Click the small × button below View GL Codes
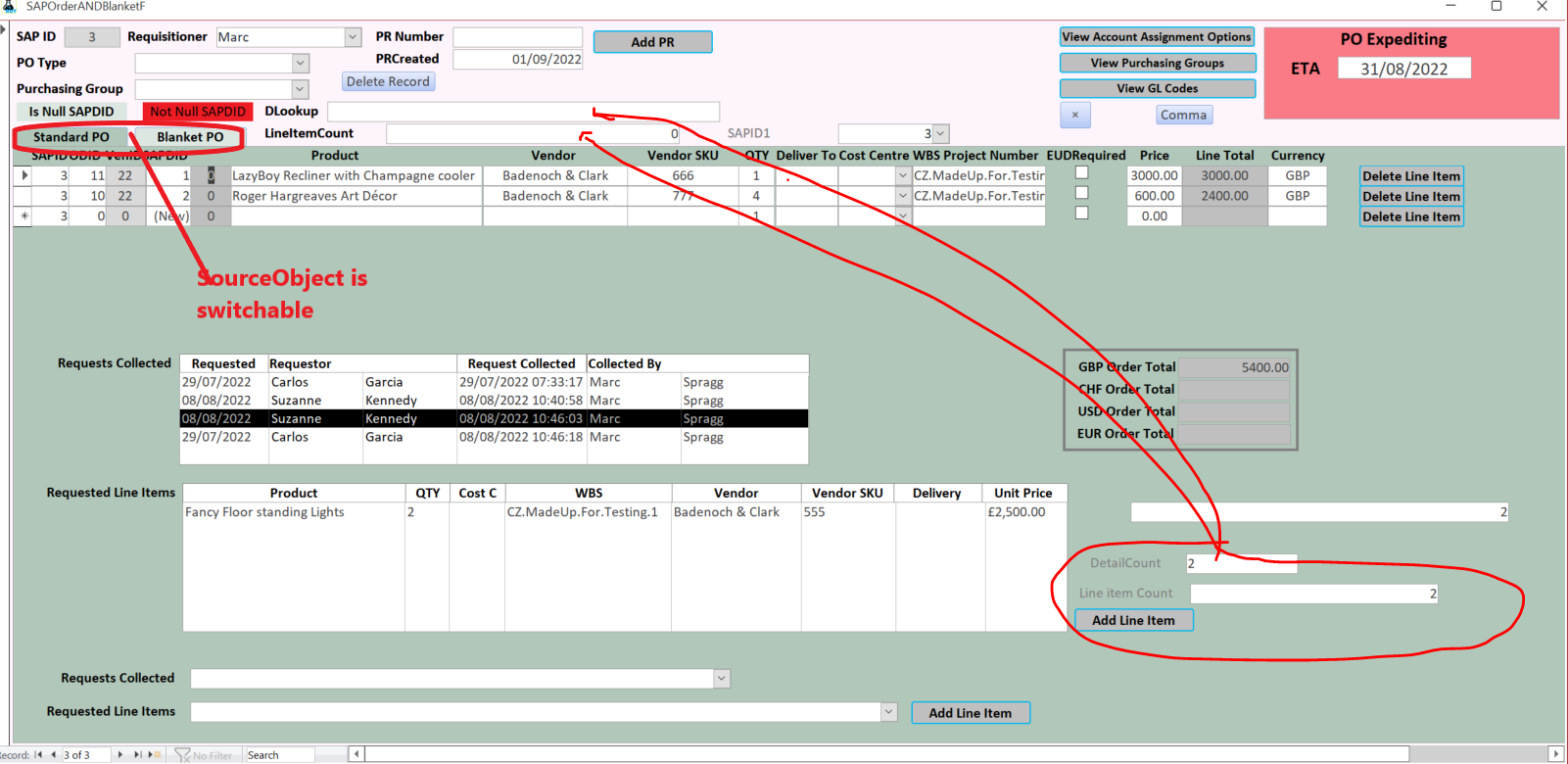Image resolution: width=1568 pixels, height=764 pixels. [1074, 115]
